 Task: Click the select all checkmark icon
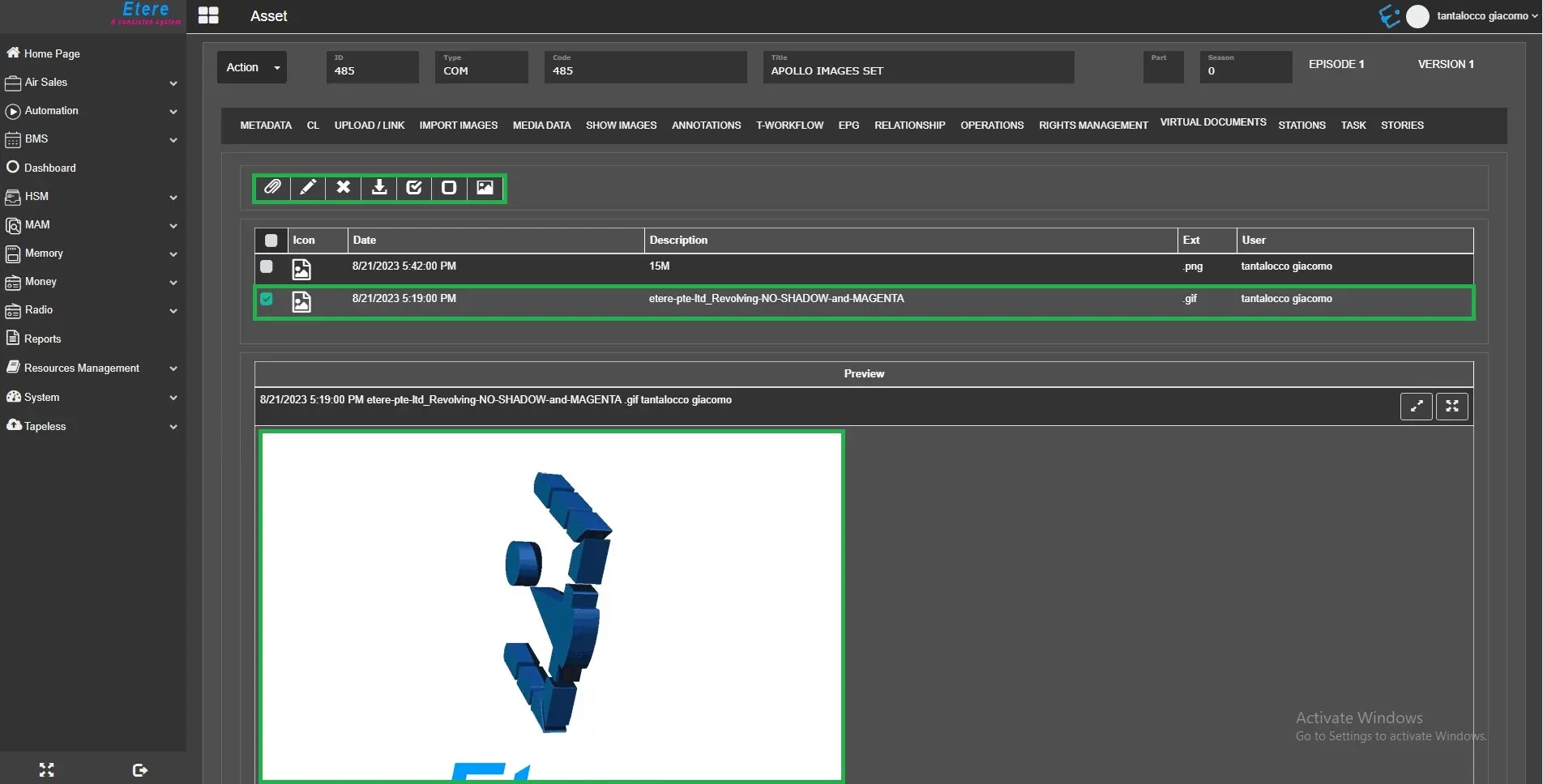(414, 188)
